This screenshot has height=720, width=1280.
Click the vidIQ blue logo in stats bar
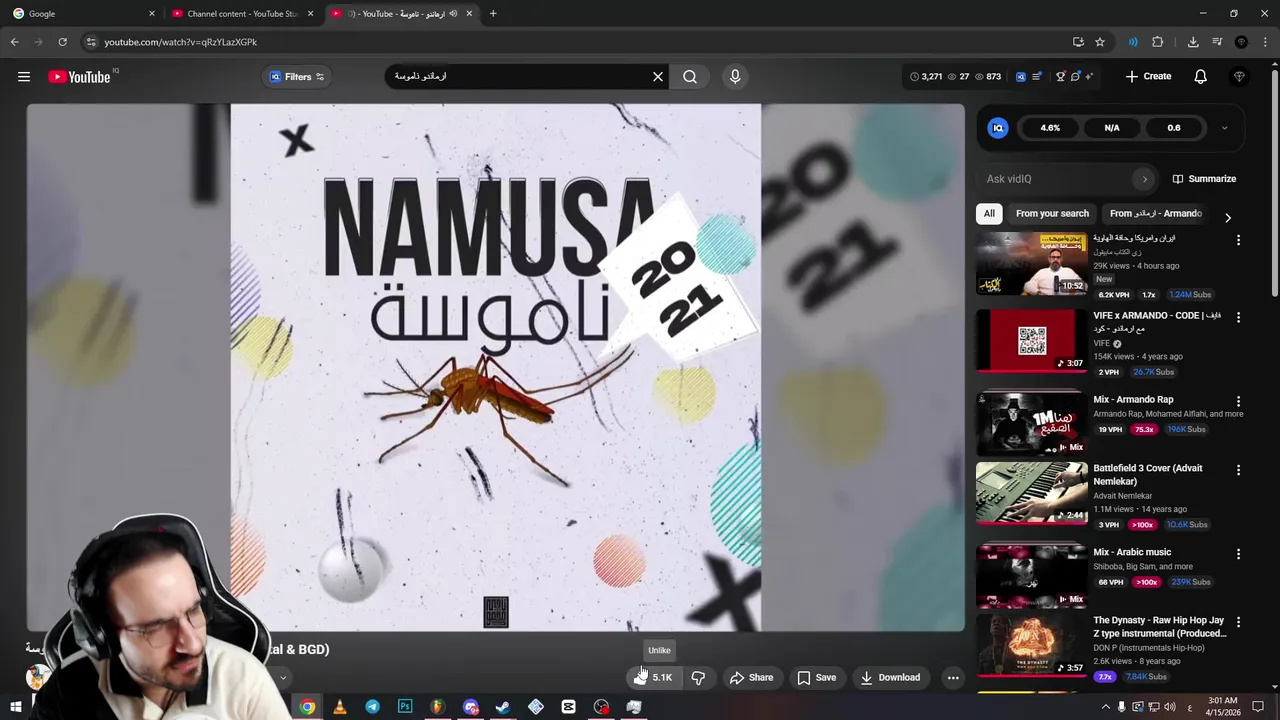pos(1021,77)
